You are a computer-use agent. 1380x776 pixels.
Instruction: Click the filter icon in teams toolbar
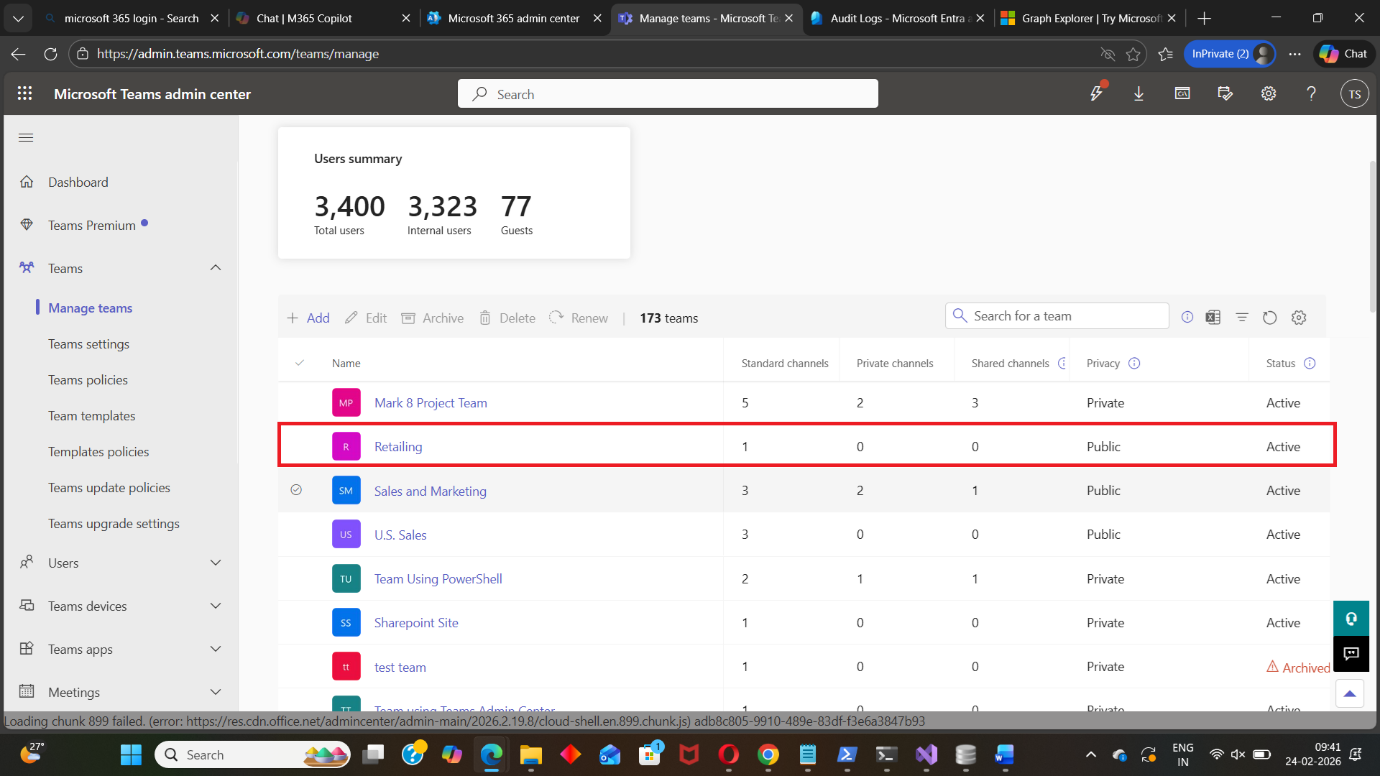(1241, 317)
